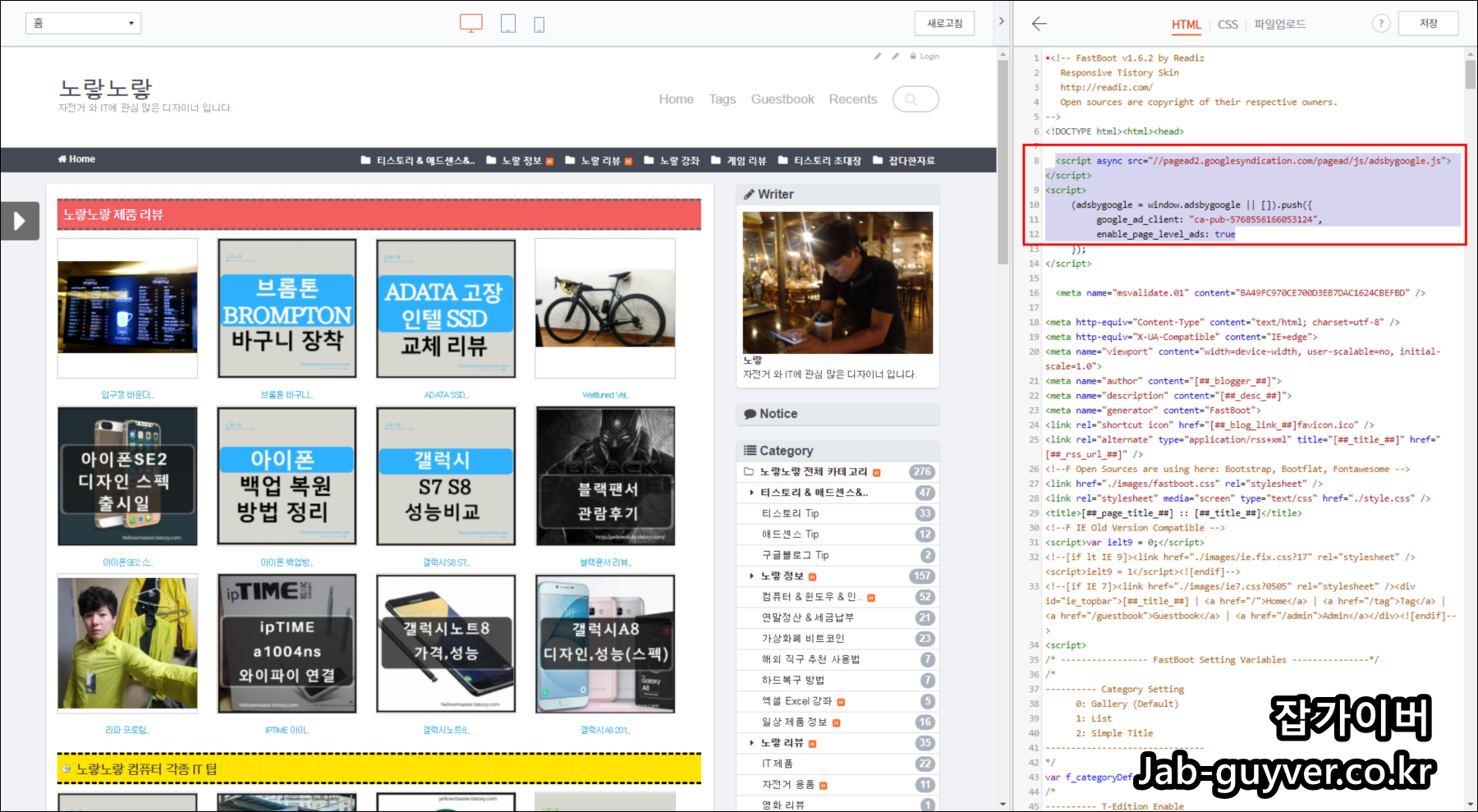
Task: Open the 노랑노랑 blog title link
Action: point(105,88)
